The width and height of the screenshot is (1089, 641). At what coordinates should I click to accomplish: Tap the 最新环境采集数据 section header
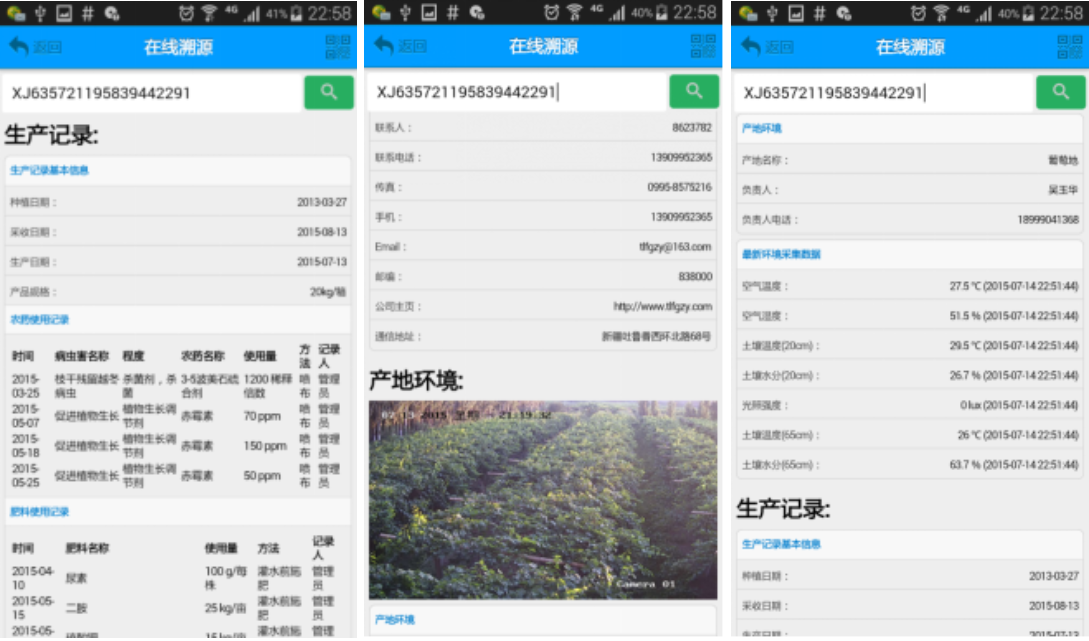pyautogui.click(x=781, y=255)
